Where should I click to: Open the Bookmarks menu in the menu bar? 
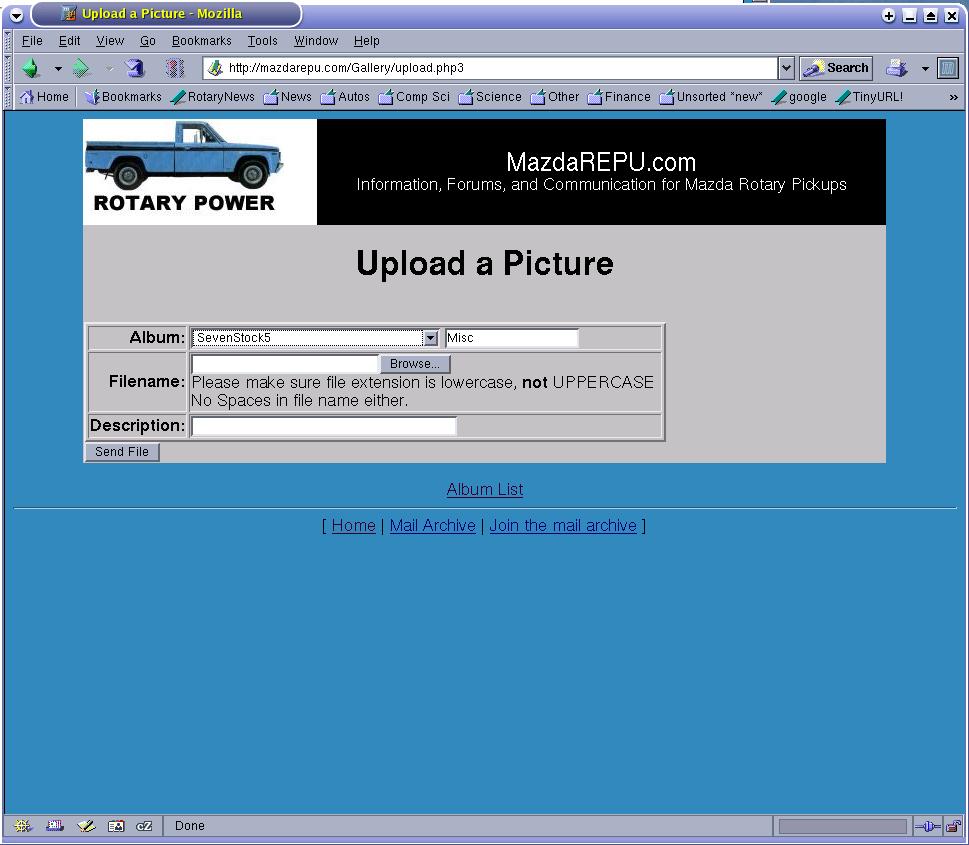click(x=201, y=41)
